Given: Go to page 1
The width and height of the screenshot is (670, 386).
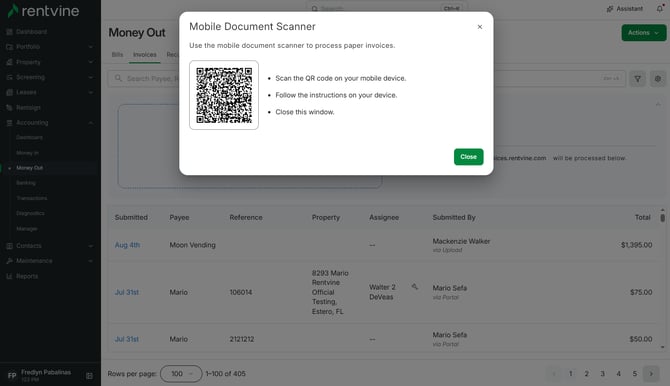Looking at the screenshot, I should click(570, 374).
